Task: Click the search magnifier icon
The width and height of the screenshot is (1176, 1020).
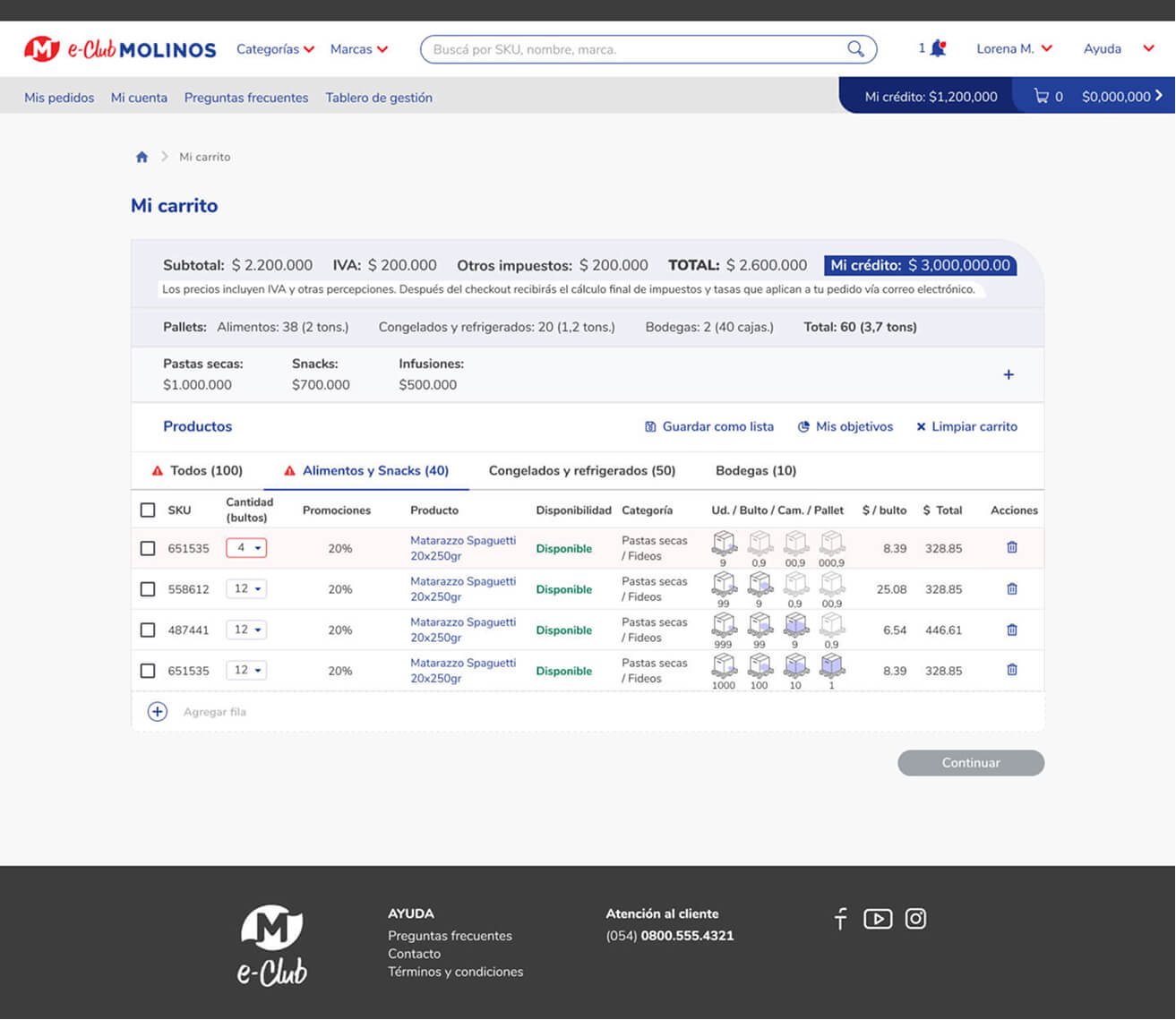Action: pos(856,49)
